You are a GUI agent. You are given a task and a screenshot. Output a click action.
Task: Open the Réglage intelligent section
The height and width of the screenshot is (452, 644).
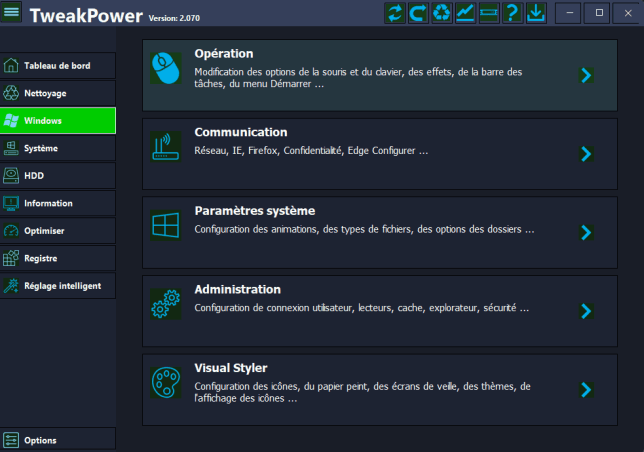[58, 285]
